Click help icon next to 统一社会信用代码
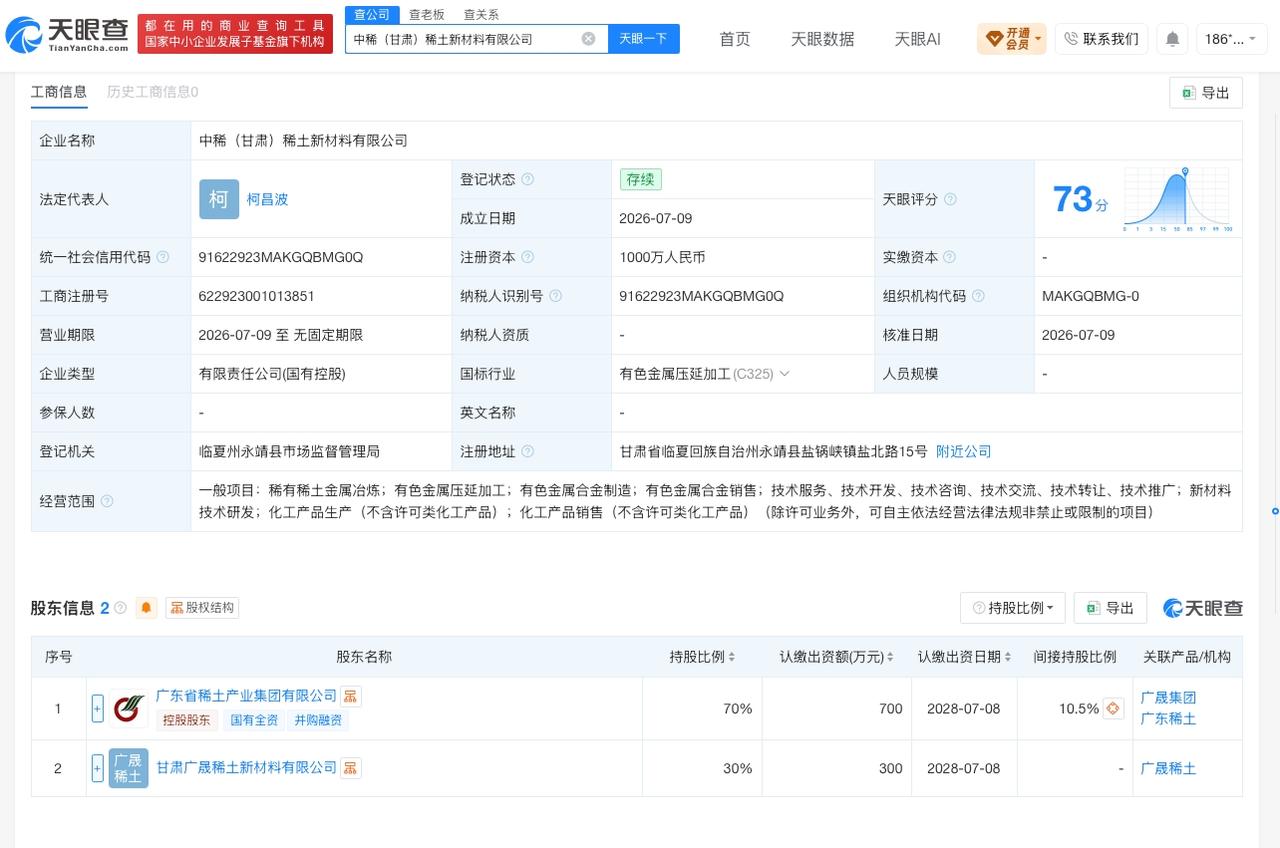Screen dimensions: 1280x848 (x=163, y=257)
